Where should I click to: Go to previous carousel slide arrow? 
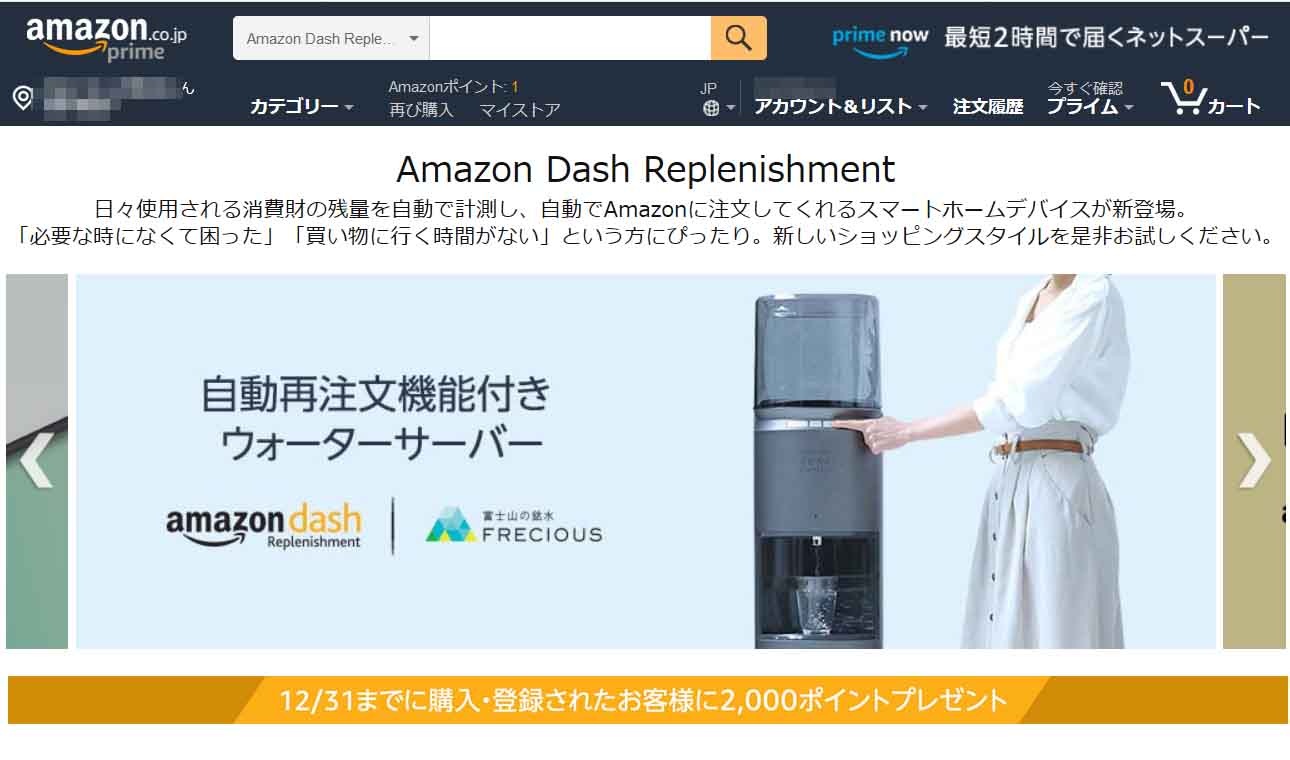point(36,461)
